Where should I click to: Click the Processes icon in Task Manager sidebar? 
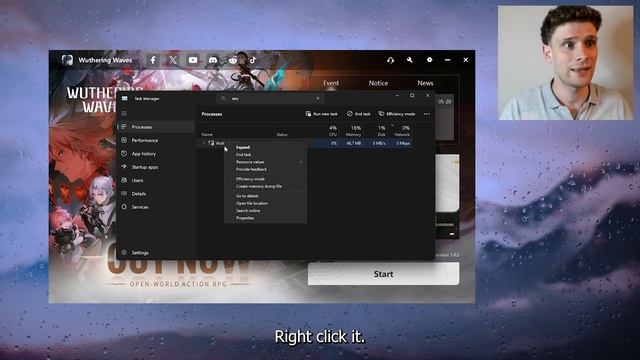point(124,127)
